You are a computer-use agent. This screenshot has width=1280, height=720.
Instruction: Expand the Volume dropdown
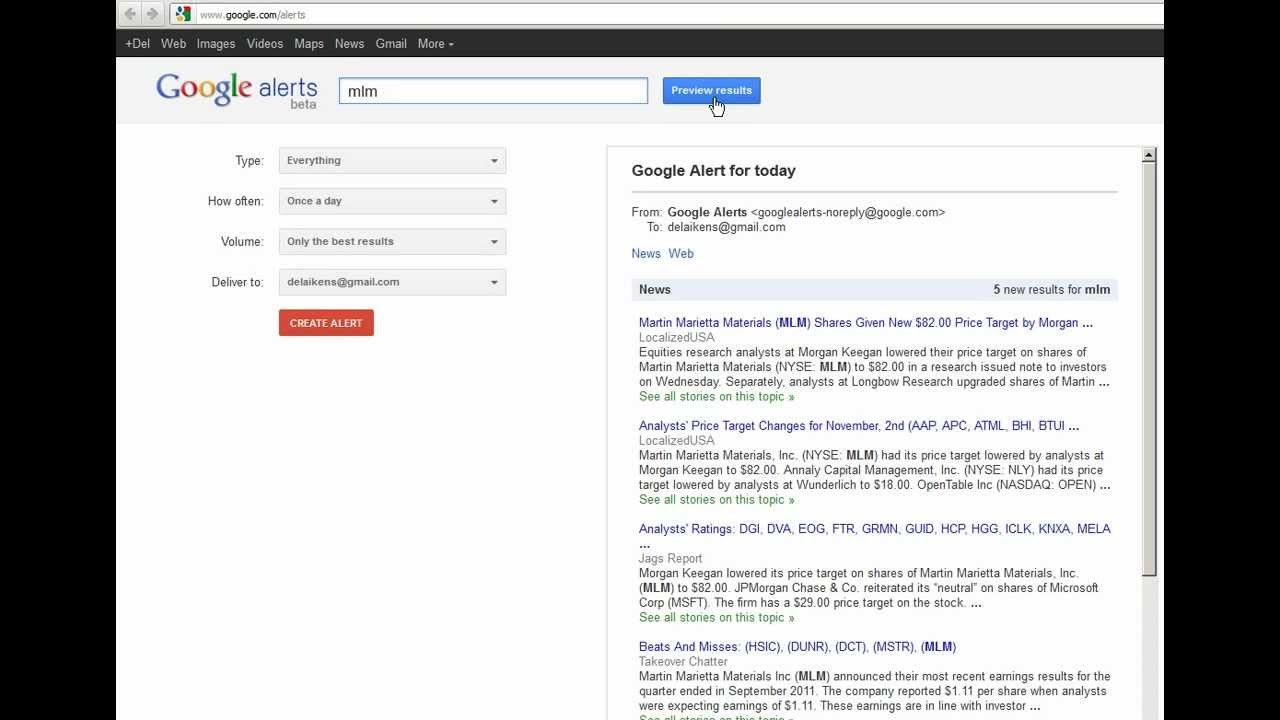(392, 242)
